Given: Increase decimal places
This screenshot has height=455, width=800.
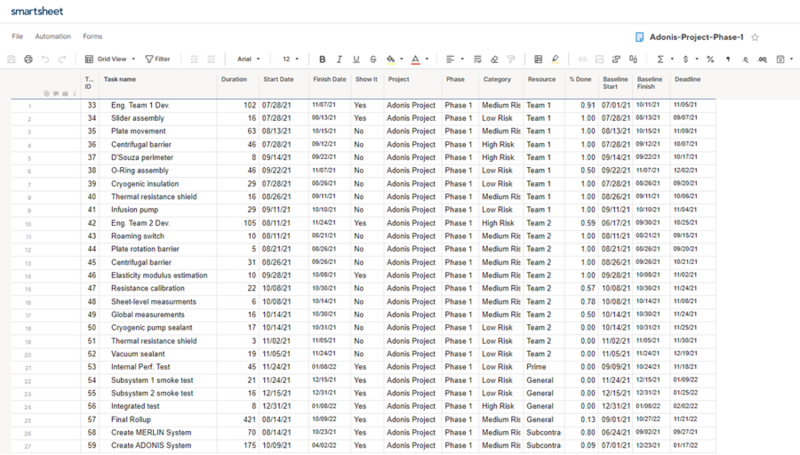Looking at the screenshot, I should (x=762, y=60).
